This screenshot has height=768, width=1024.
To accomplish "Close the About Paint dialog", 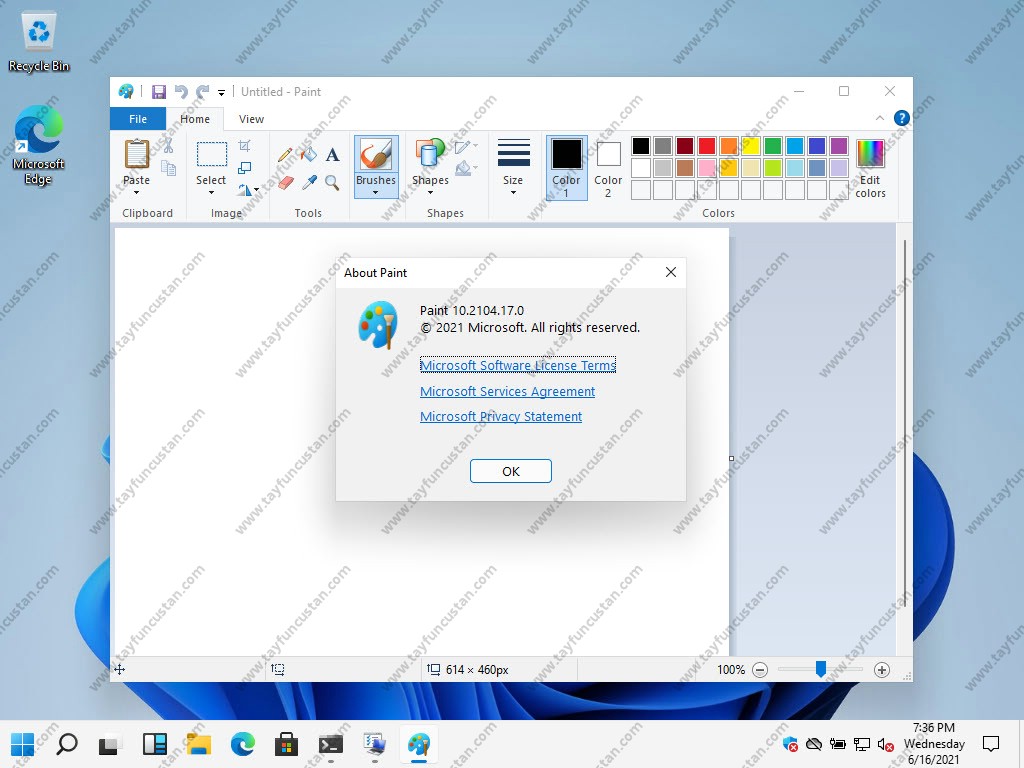I will pos(671,272).
